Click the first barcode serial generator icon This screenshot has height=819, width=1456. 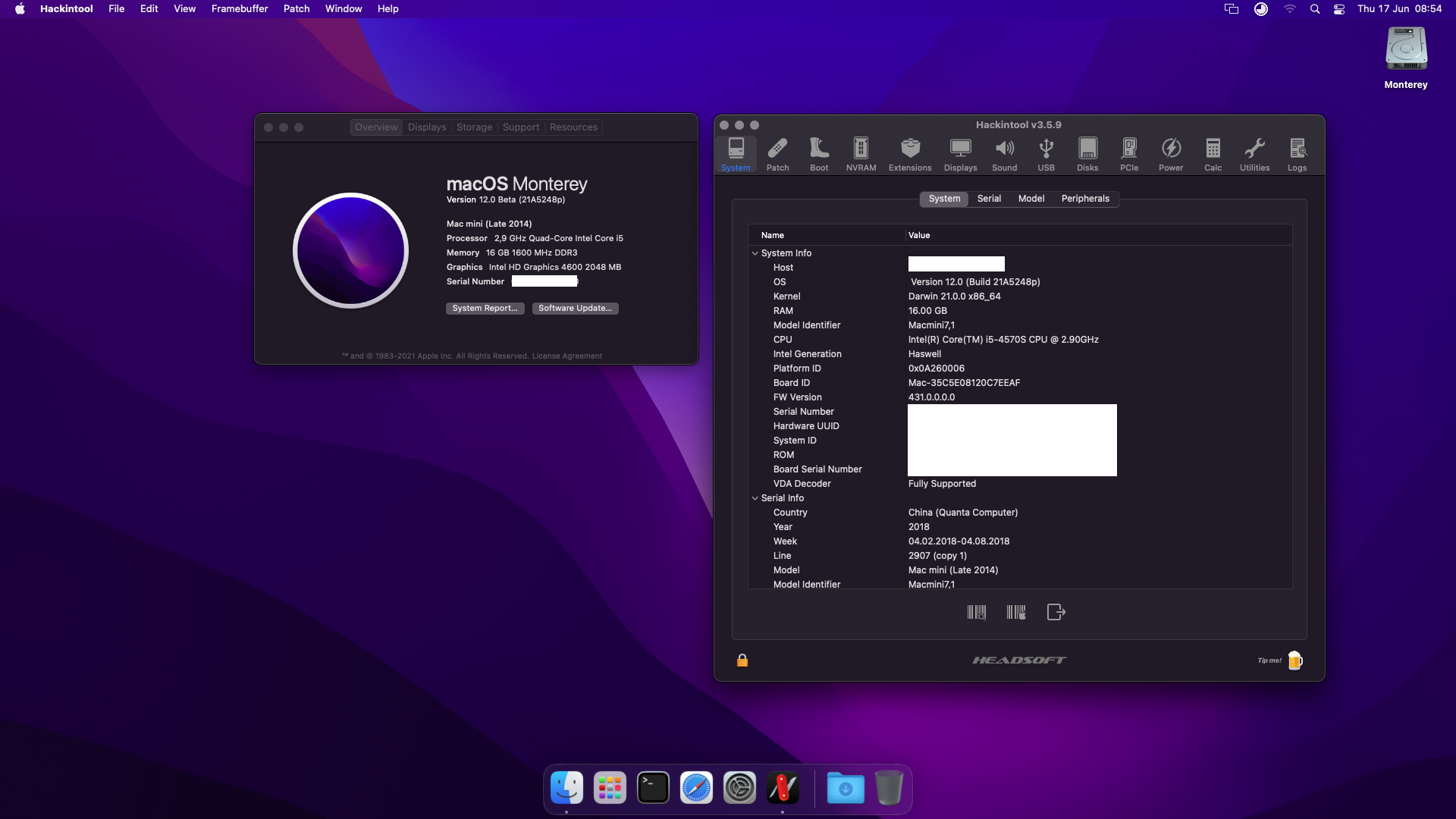(977, 612)
